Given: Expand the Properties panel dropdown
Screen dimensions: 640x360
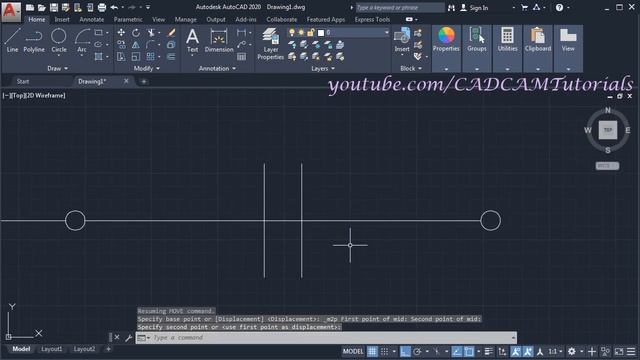Looking at the screenshot, I should pos(446,69).
